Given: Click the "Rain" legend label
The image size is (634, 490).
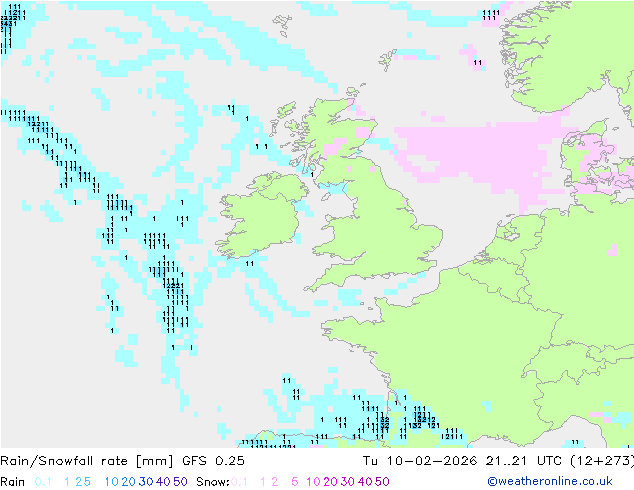Looking at the screenshot, I should click(13, 482).
